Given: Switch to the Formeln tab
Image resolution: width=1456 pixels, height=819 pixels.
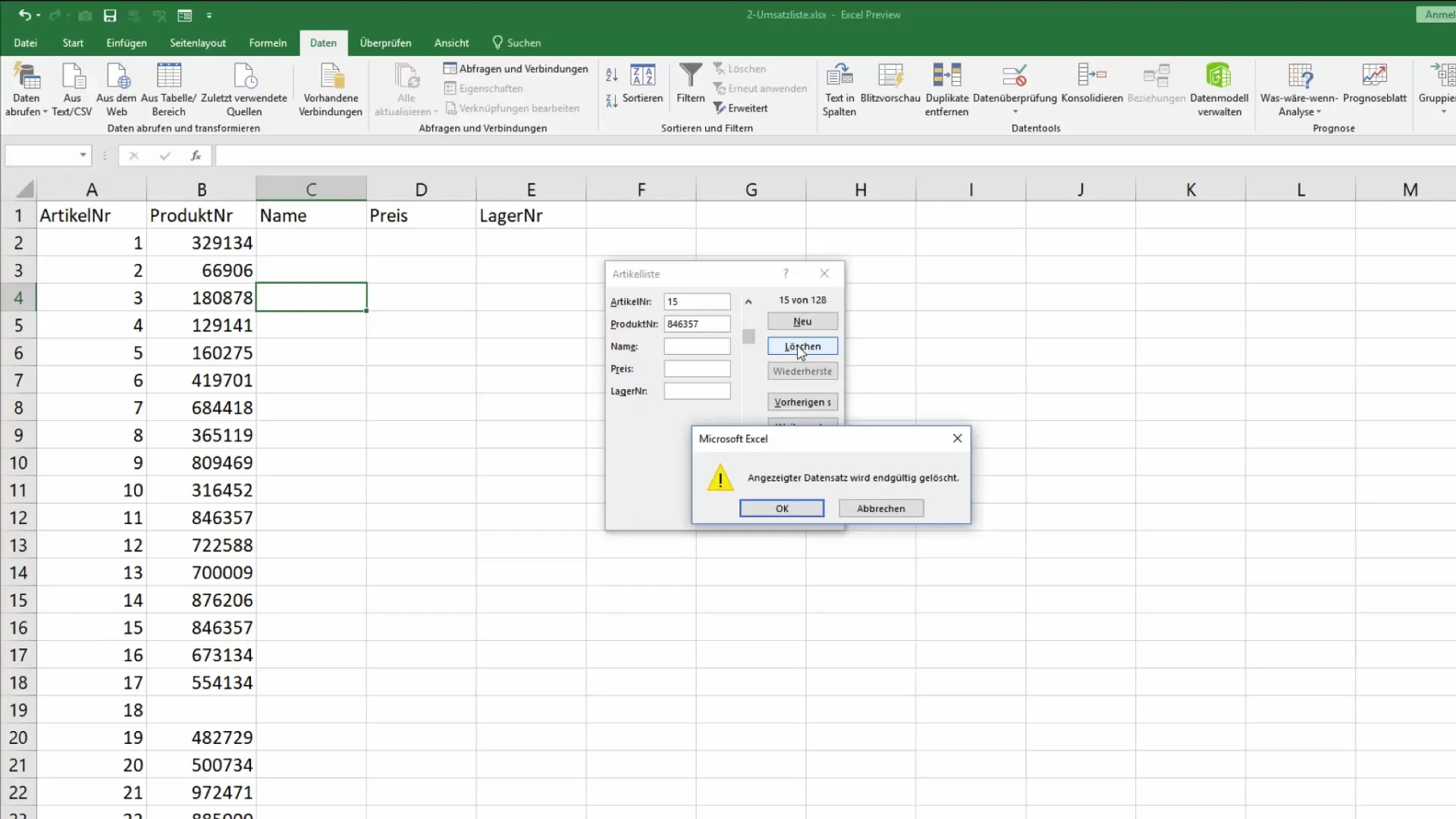Looking at the screenshot, I should click(x=268, y=42).
